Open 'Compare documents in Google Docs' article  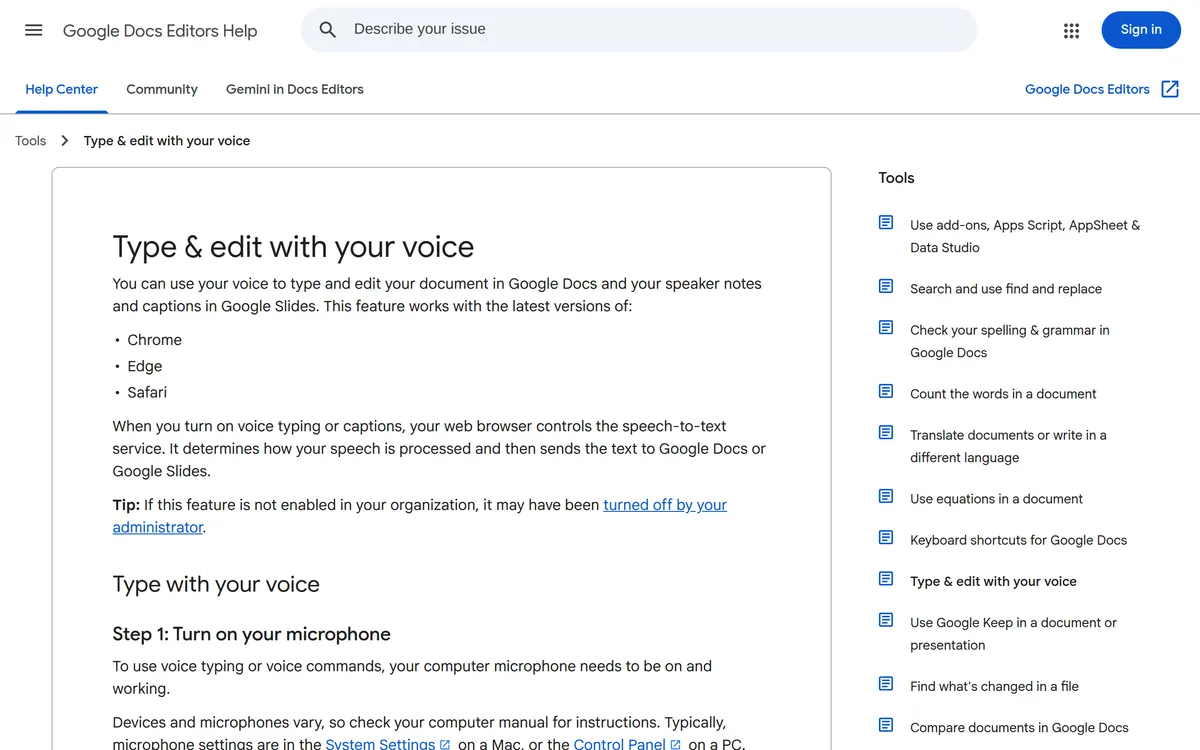pos(1019,727)
